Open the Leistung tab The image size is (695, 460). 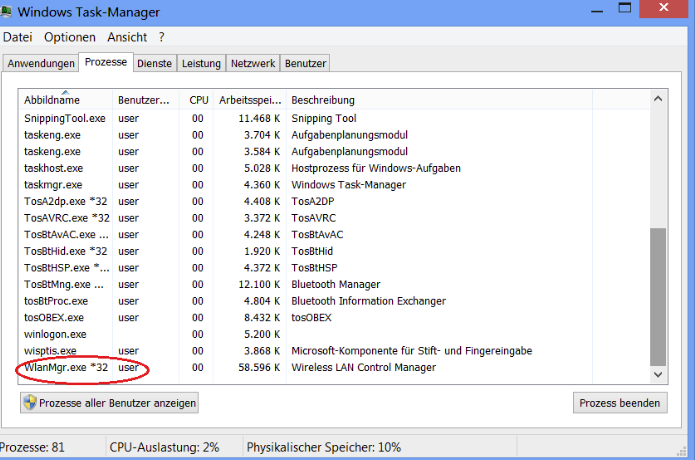201,63
